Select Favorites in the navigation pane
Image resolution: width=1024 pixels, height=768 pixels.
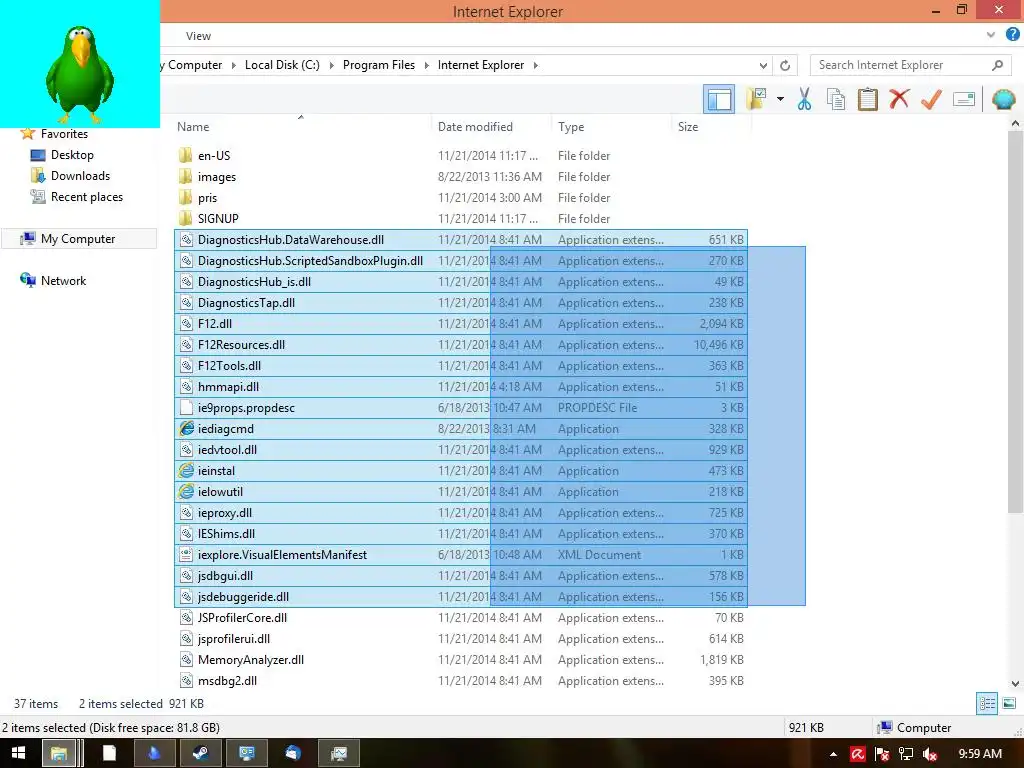(64, 134)
